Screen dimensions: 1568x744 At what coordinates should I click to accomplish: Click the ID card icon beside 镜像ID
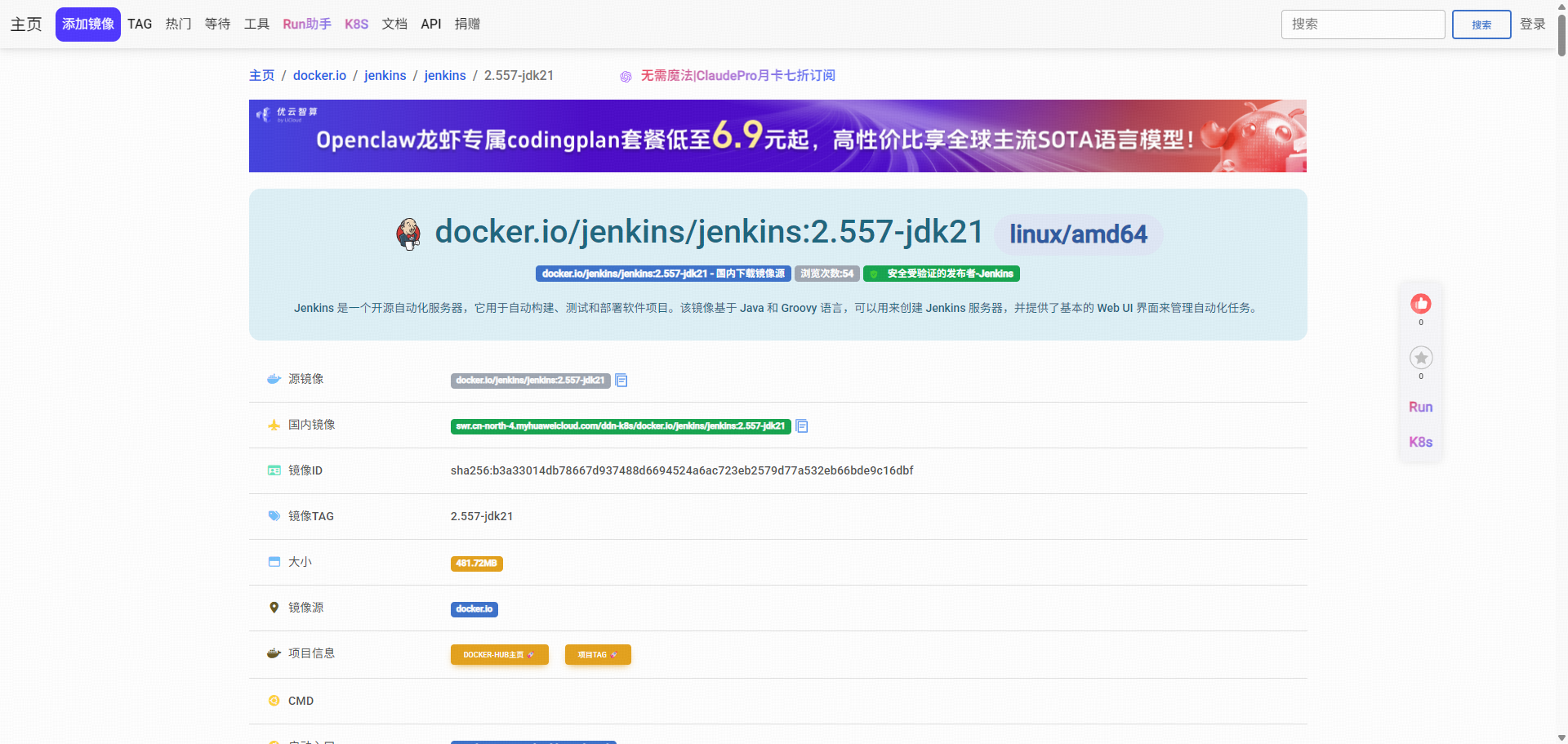(274, 470)
